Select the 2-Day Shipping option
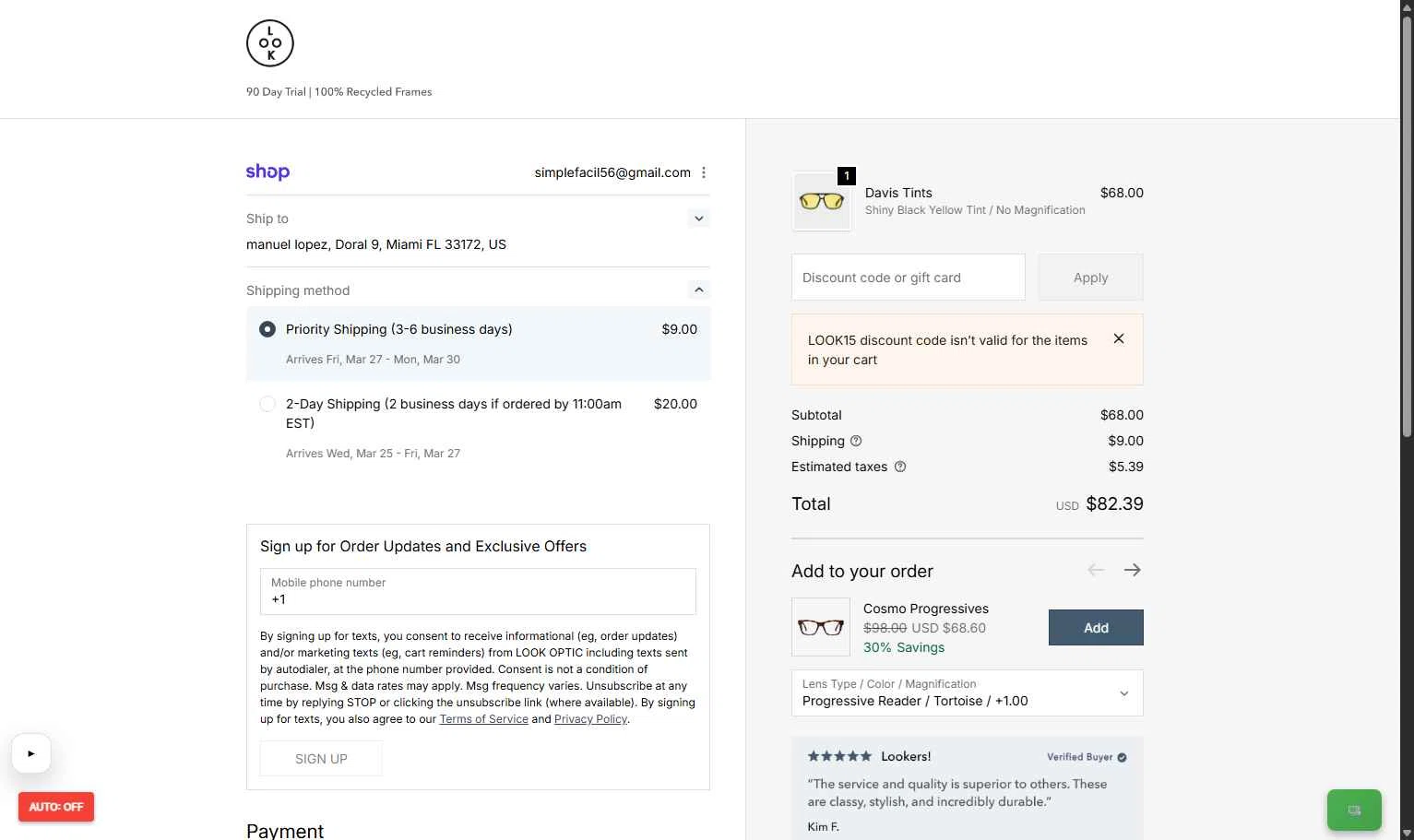The image size is (1414, 840). (267, 404)
